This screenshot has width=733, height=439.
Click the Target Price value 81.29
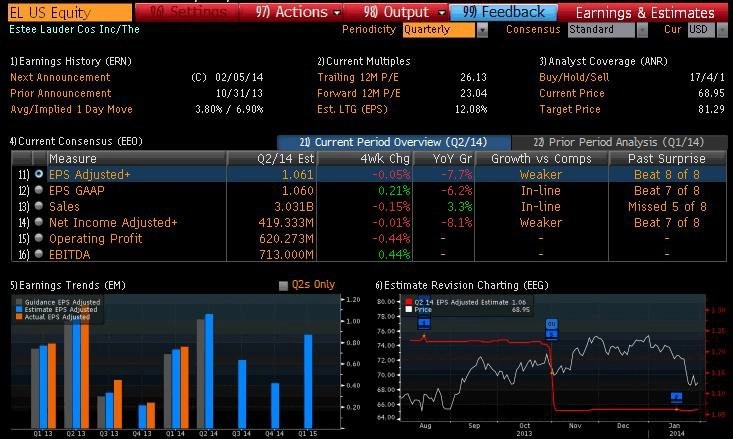pyautogui.click(x=711, y=109)
